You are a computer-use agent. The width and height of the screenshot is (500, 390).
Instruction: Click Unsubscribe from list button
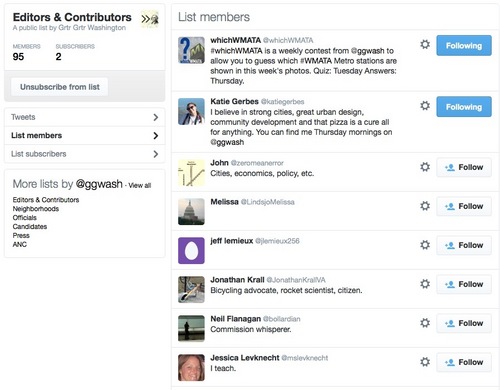coord(60,87)
